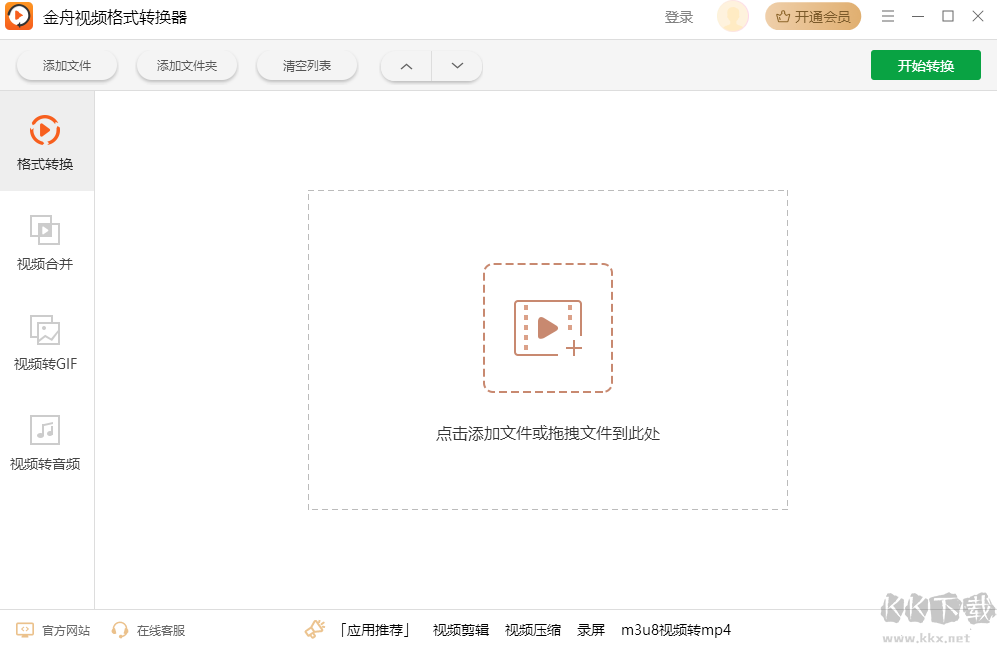Viewport: 997px width, 645px height.
Task: Clear the list with 清空列表
Action: (306, 64)
